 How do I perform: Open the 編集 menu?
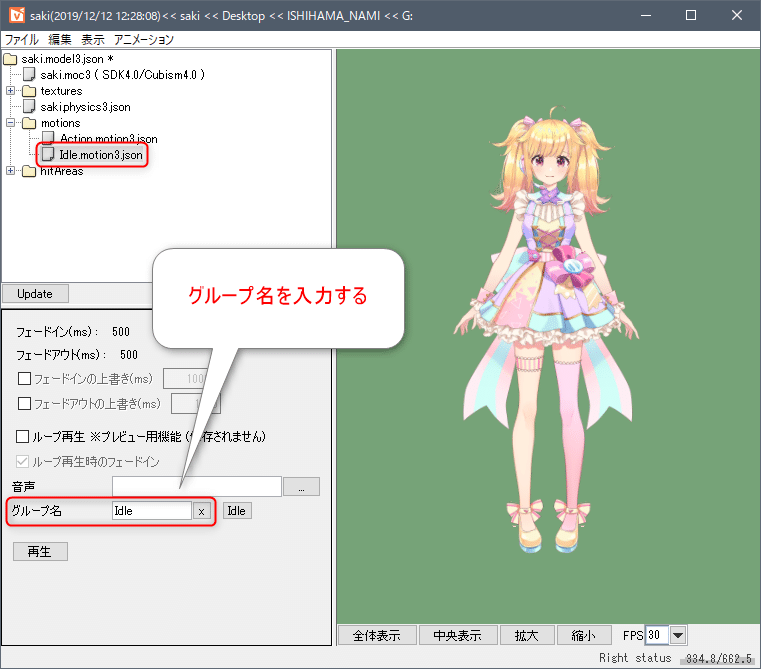click(60, 39)
